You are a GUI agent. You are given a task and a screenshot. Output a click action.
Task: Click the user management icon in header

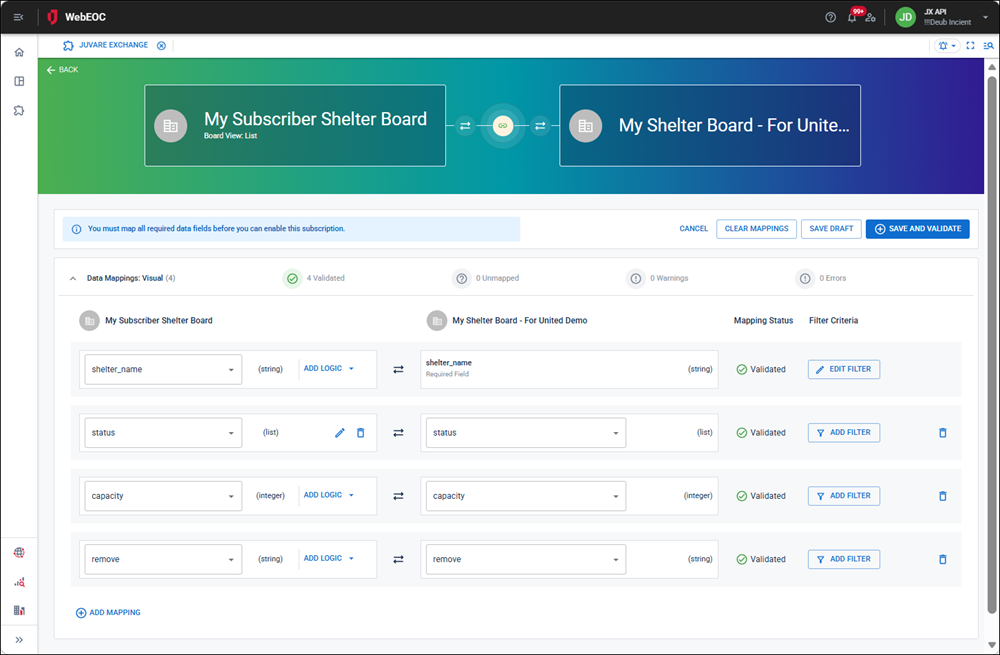pyautogui.click(x=871, y=17)
